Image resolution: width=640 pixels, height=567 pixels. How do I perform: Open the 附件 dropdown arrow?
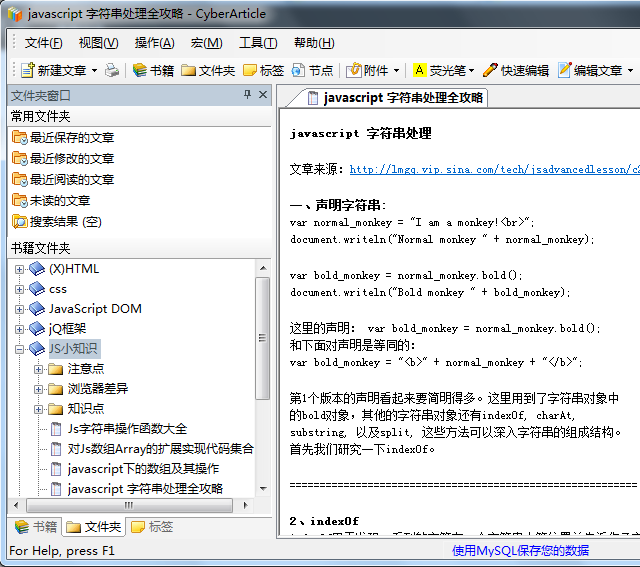pos(396,71)
